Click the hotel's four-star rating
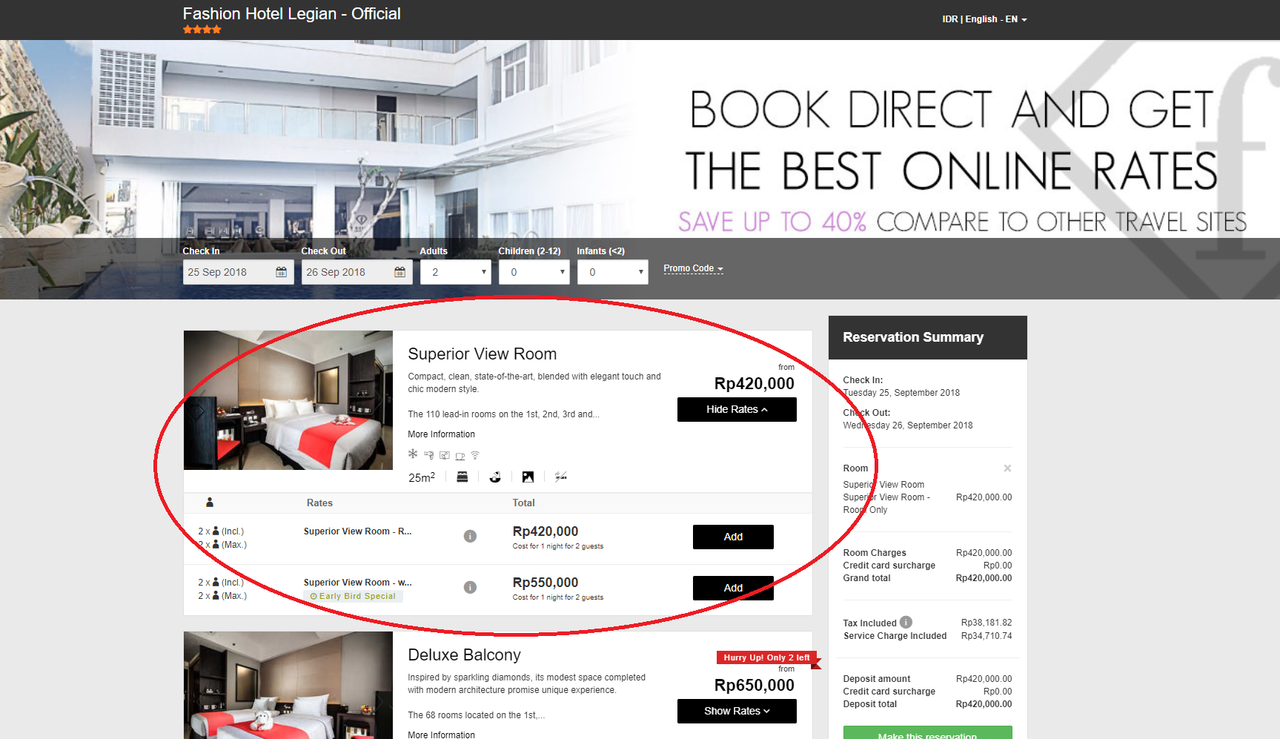1280x739 pixels. 202,30
